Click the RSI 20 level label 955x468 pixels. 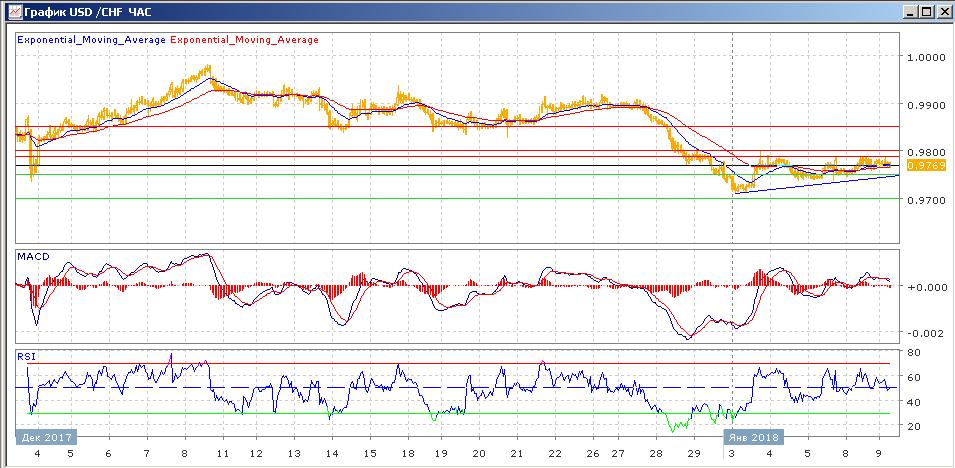[x=913, y=426]
